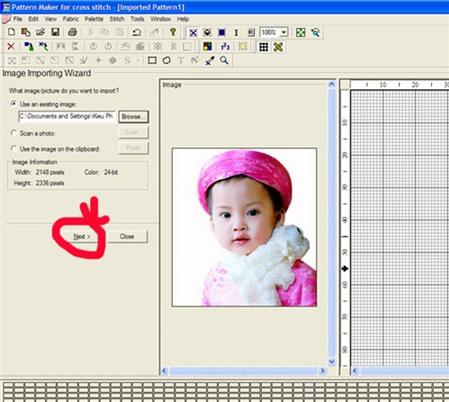Viewport: 449px width, 402px height.
Task: Click image panel scroll-down arrow
Action: [332, 362]
